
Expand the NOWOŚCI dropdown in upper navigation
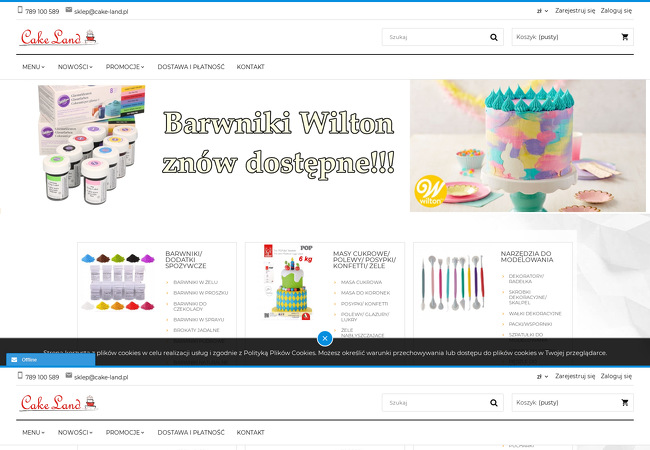[x=75, y=67]
